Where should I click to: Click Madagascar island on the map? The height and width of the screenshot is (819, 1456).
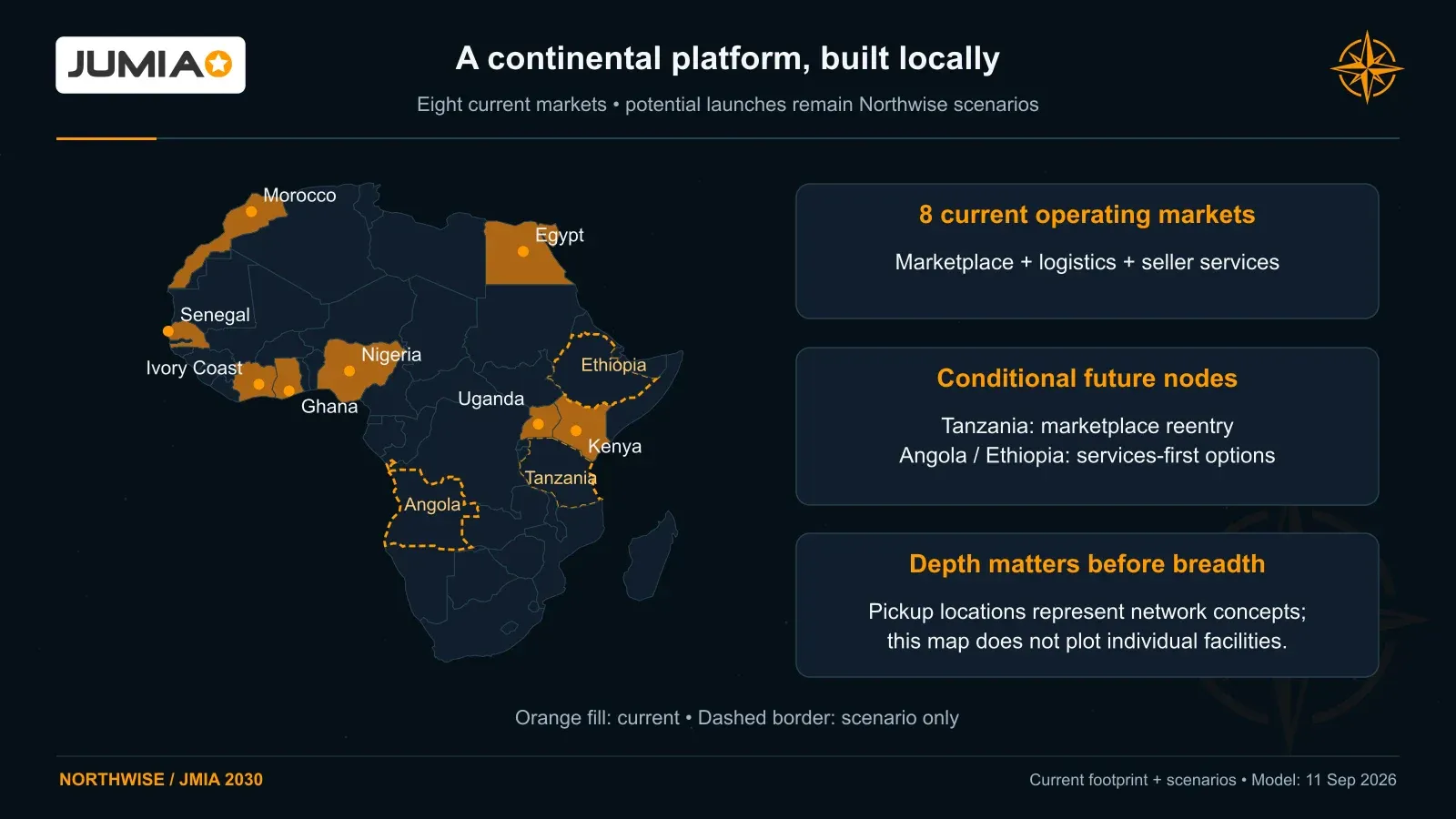point(649,557)
